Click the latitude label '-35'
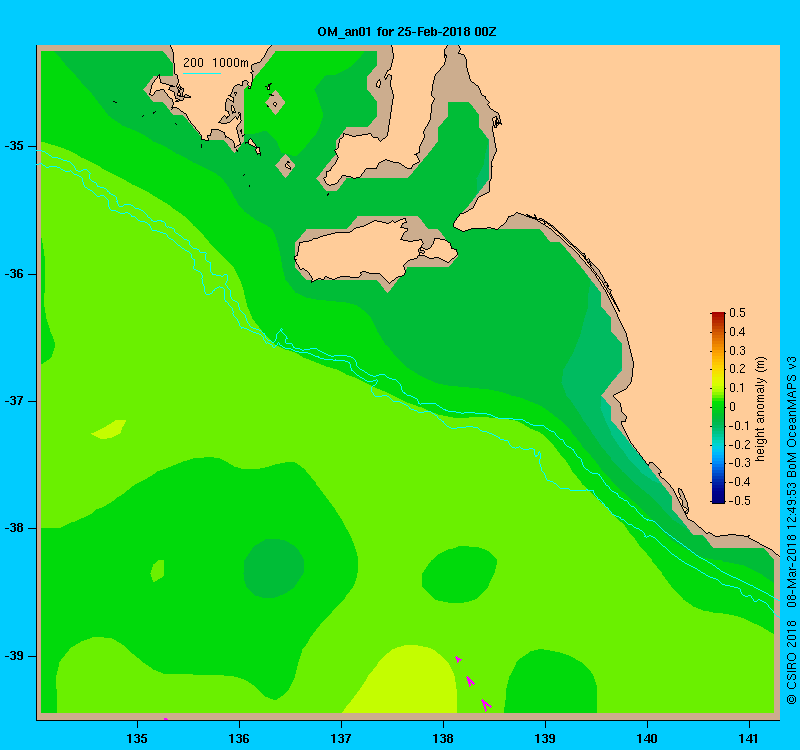Screen dimensions: 800x750 click(x=14, y=146)
